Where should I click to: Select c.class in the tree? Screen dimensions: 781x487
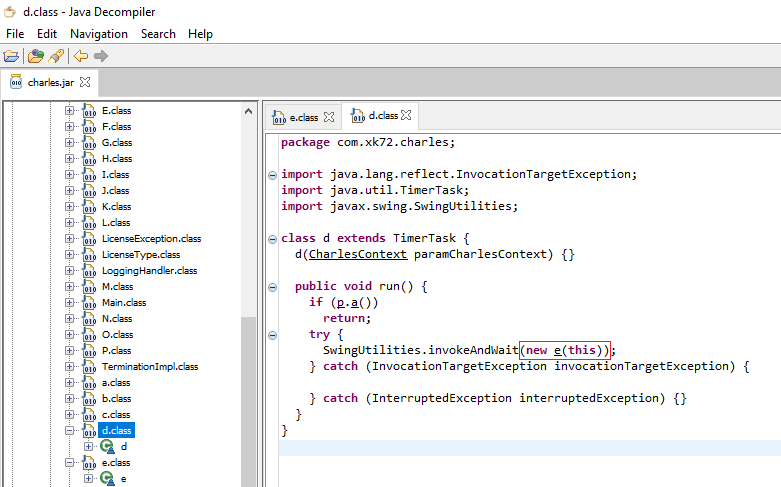coord(116,415)
